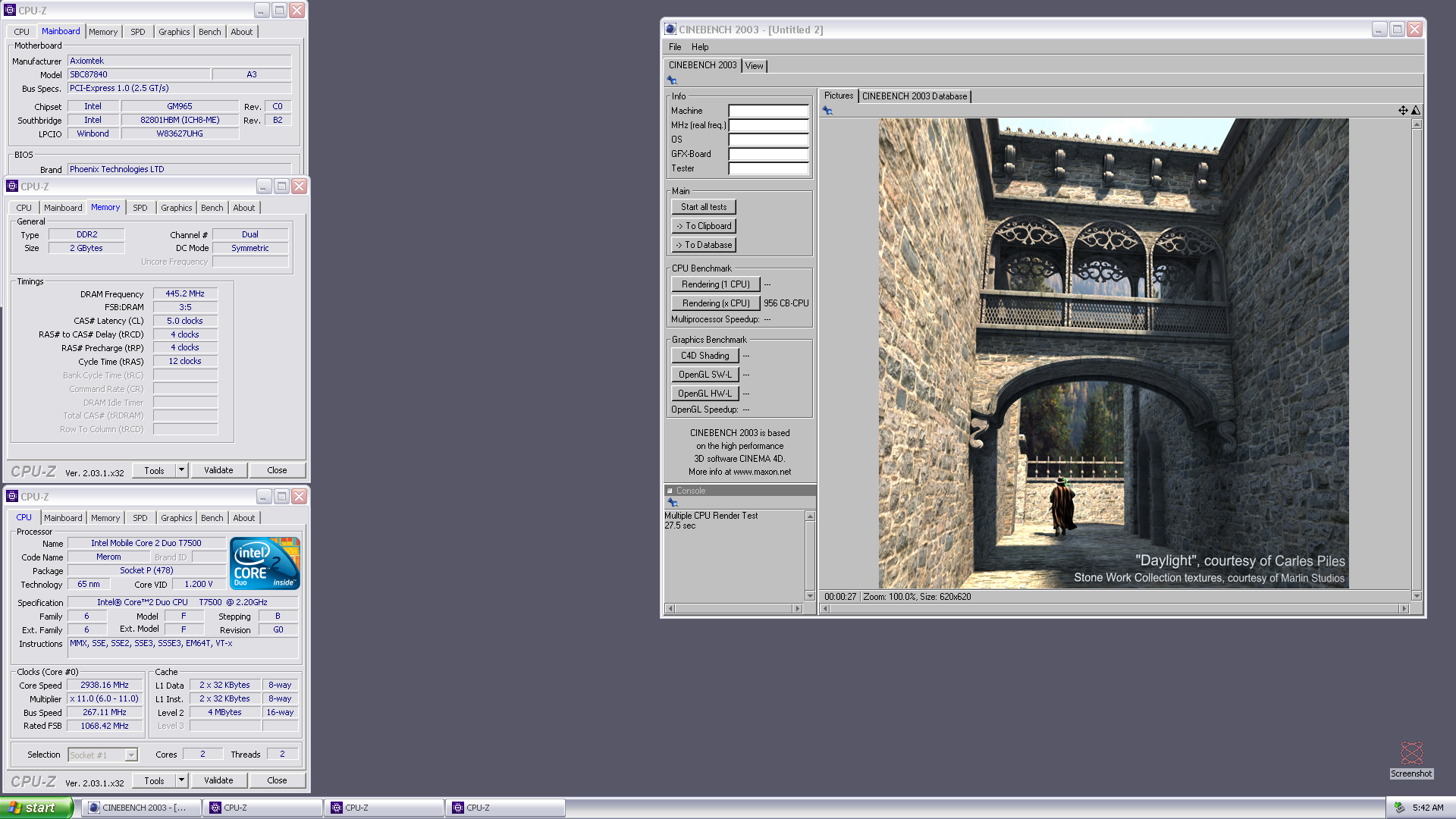Click Tools button in Memory CPU-Z window
The width and height of the screenshot is (1456, 819).
pyautogui.click(x=154, y=470)
